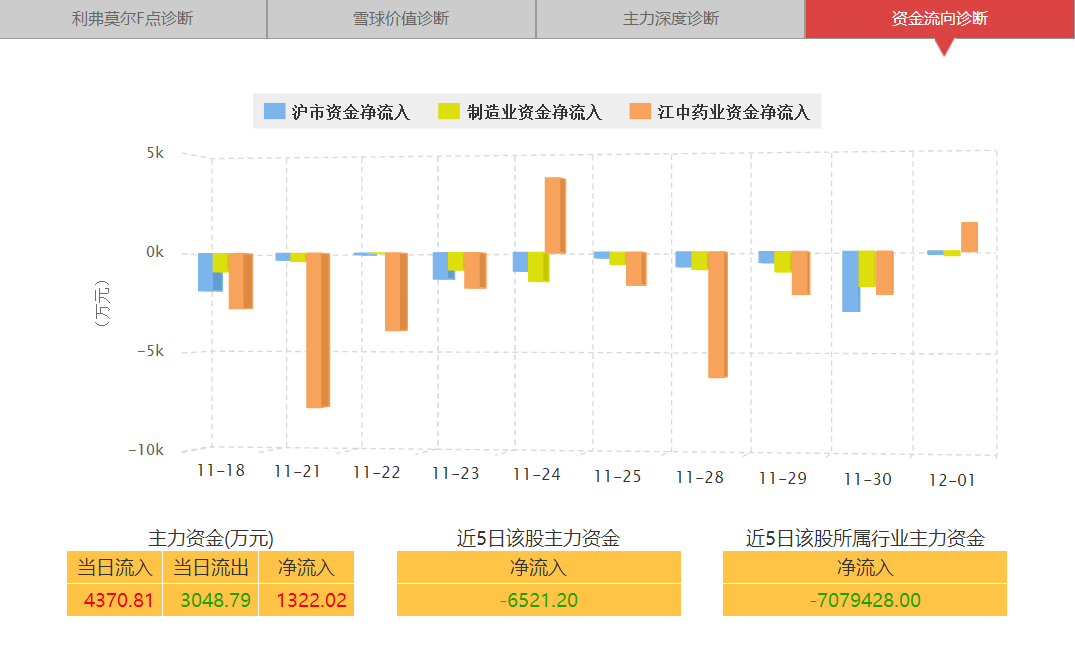
Task: Click the x-axis label 11-23
Action: 456,473
